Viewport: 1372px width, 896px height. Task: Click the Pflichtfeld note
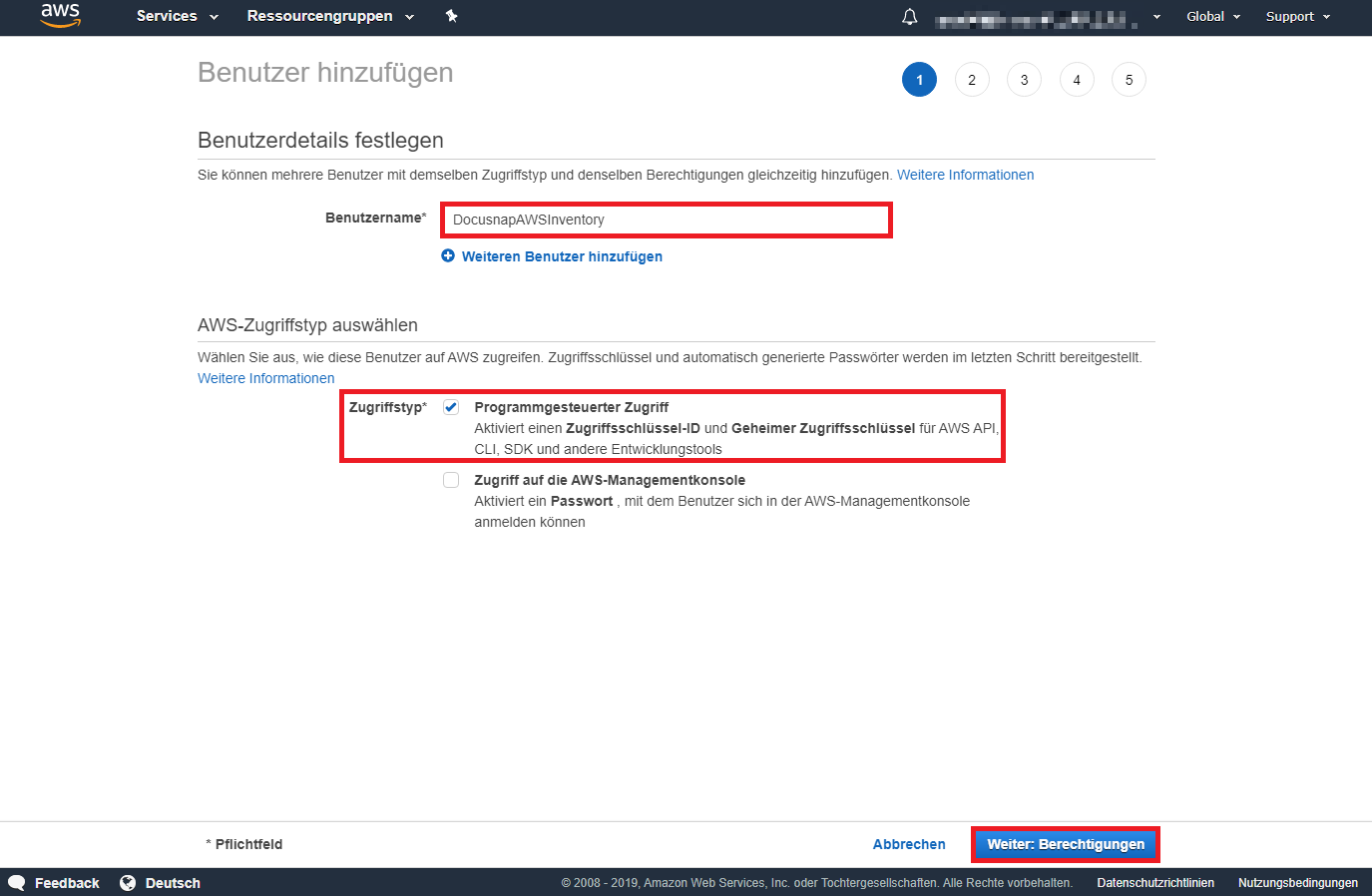[x=244, y=844]
